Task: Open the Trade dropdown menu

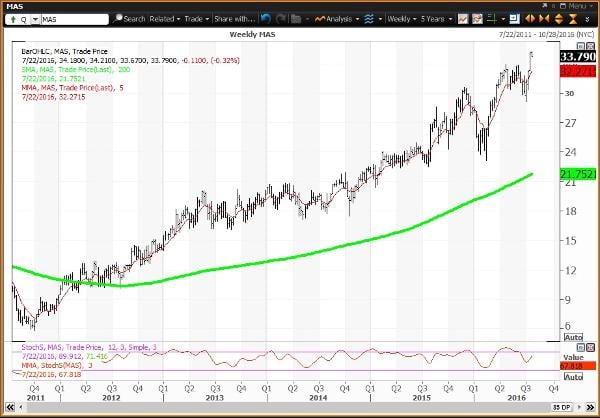Action: coord(194,19)
